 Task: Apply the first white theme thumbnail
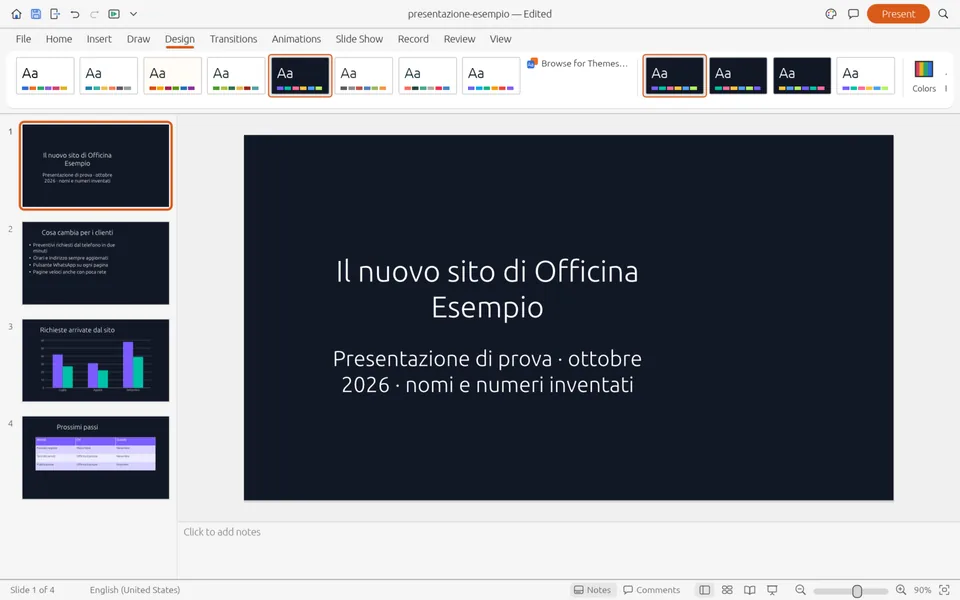[45, 75]
